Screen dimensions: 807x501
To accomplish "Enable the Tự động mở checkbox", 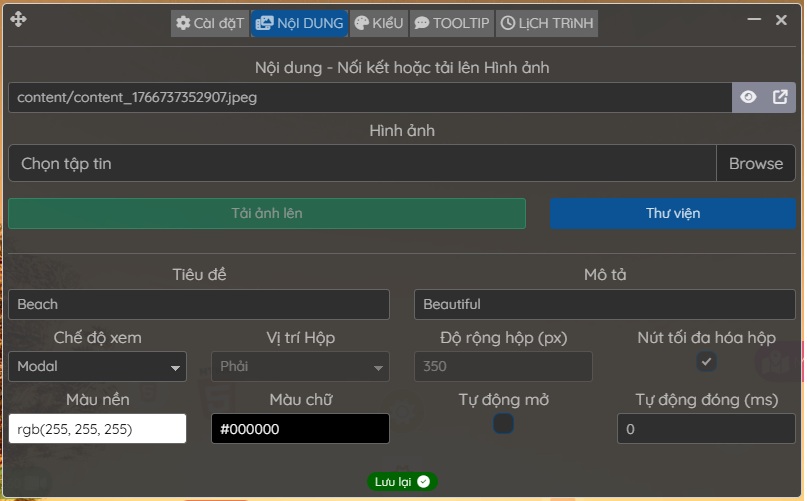I will coord(504,424).
